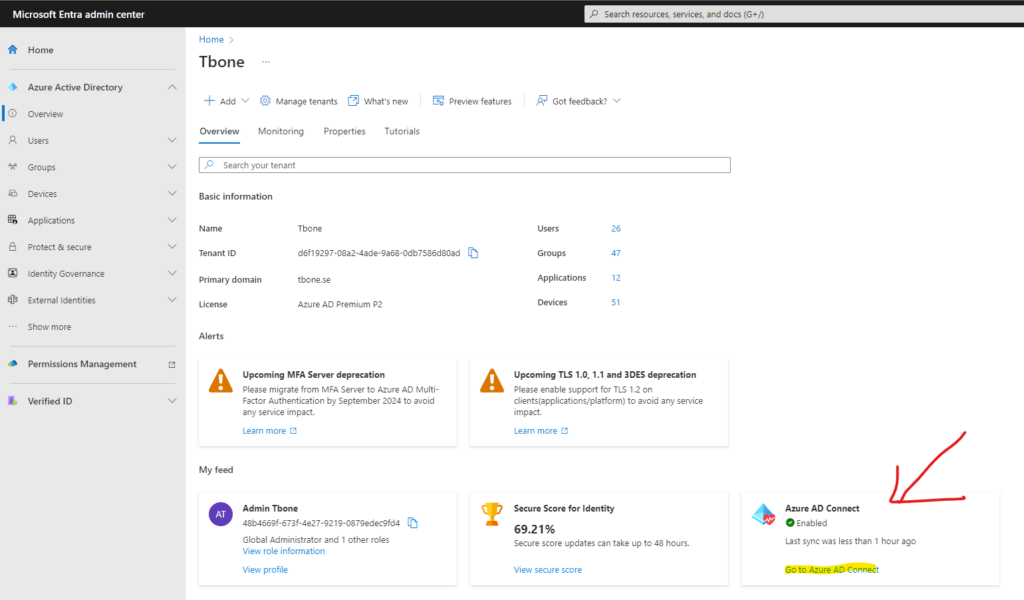Click the Search your tenant field
The width and height of the screenshot is (1024, 600).
pos(464,165)
